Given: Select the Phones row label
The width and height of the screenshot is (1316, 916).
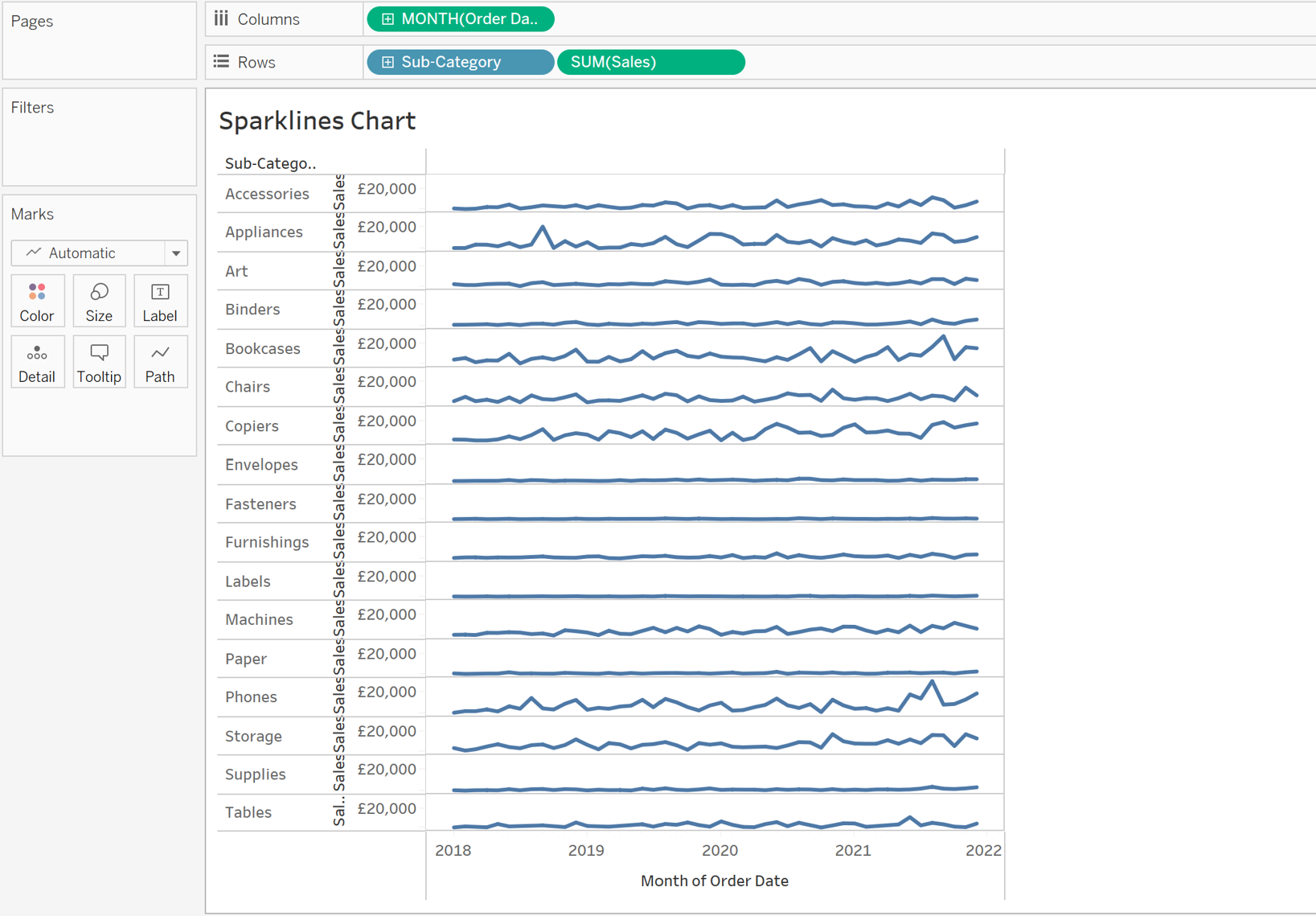Looking at the screenshot, I should [x=251, y=697].
